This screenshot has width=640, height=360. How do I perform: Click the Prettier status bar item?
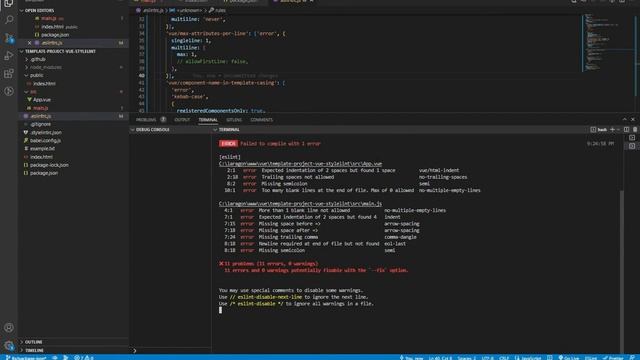[x=613, y=358]
